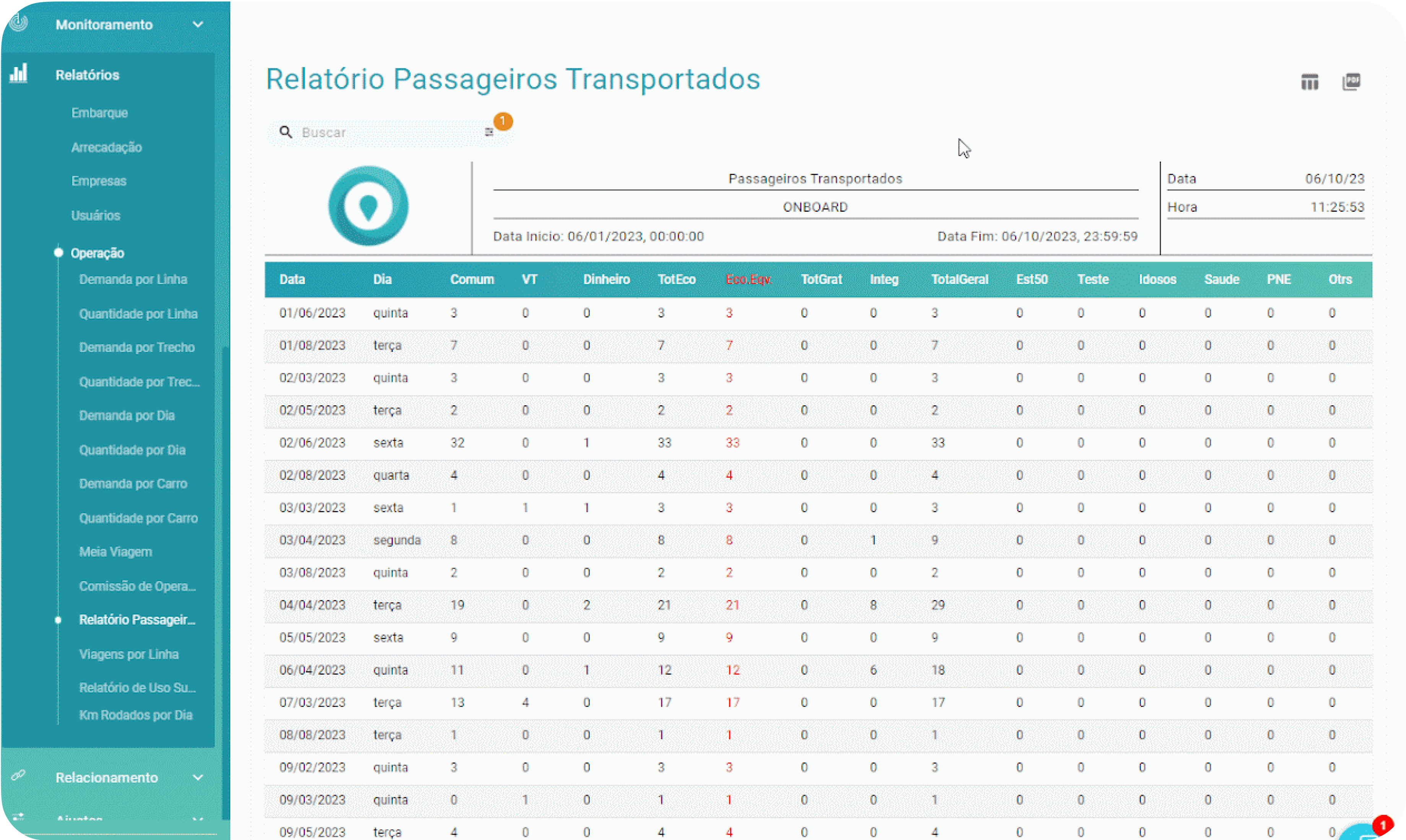Click the Monitoramento radar icon
The image size is (1406, 840).
[x=19, y=23]
